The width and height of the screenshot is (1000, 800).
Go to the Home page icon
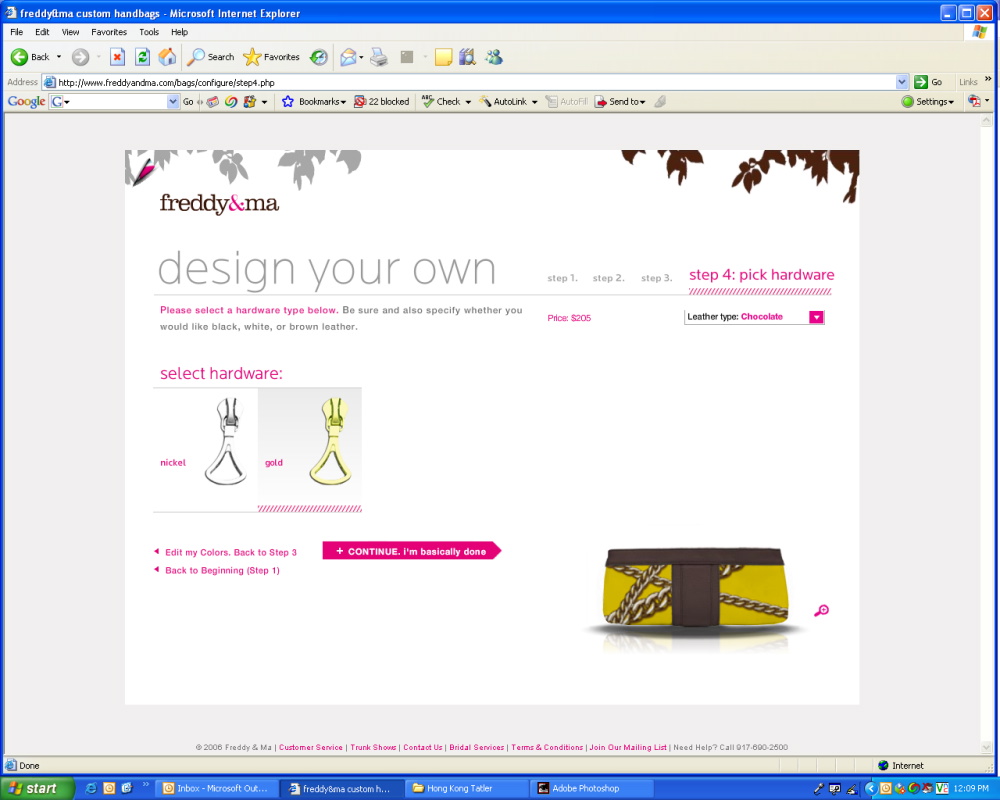tap(167, 57)
